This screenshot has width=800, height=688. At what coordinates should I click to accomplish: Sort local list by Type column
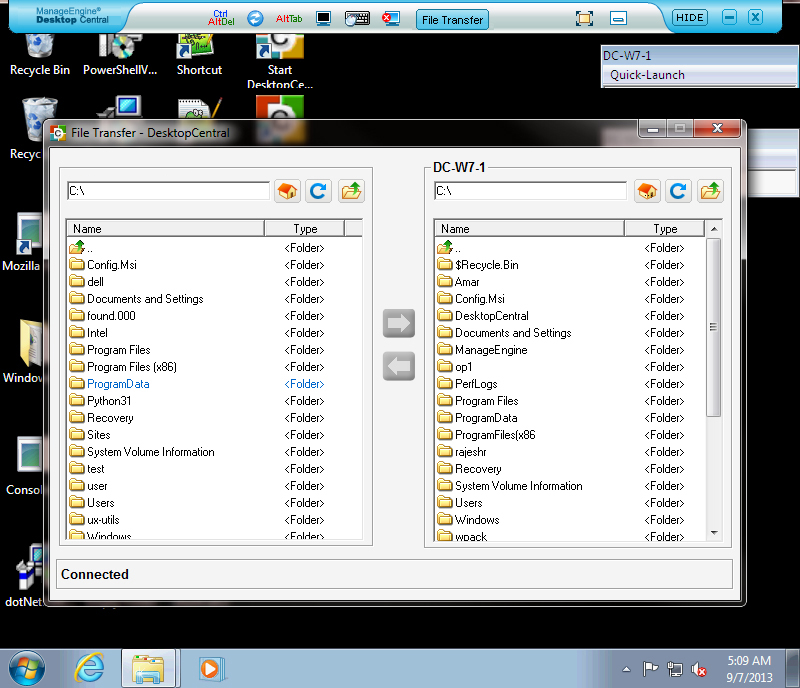pos(305,229)
